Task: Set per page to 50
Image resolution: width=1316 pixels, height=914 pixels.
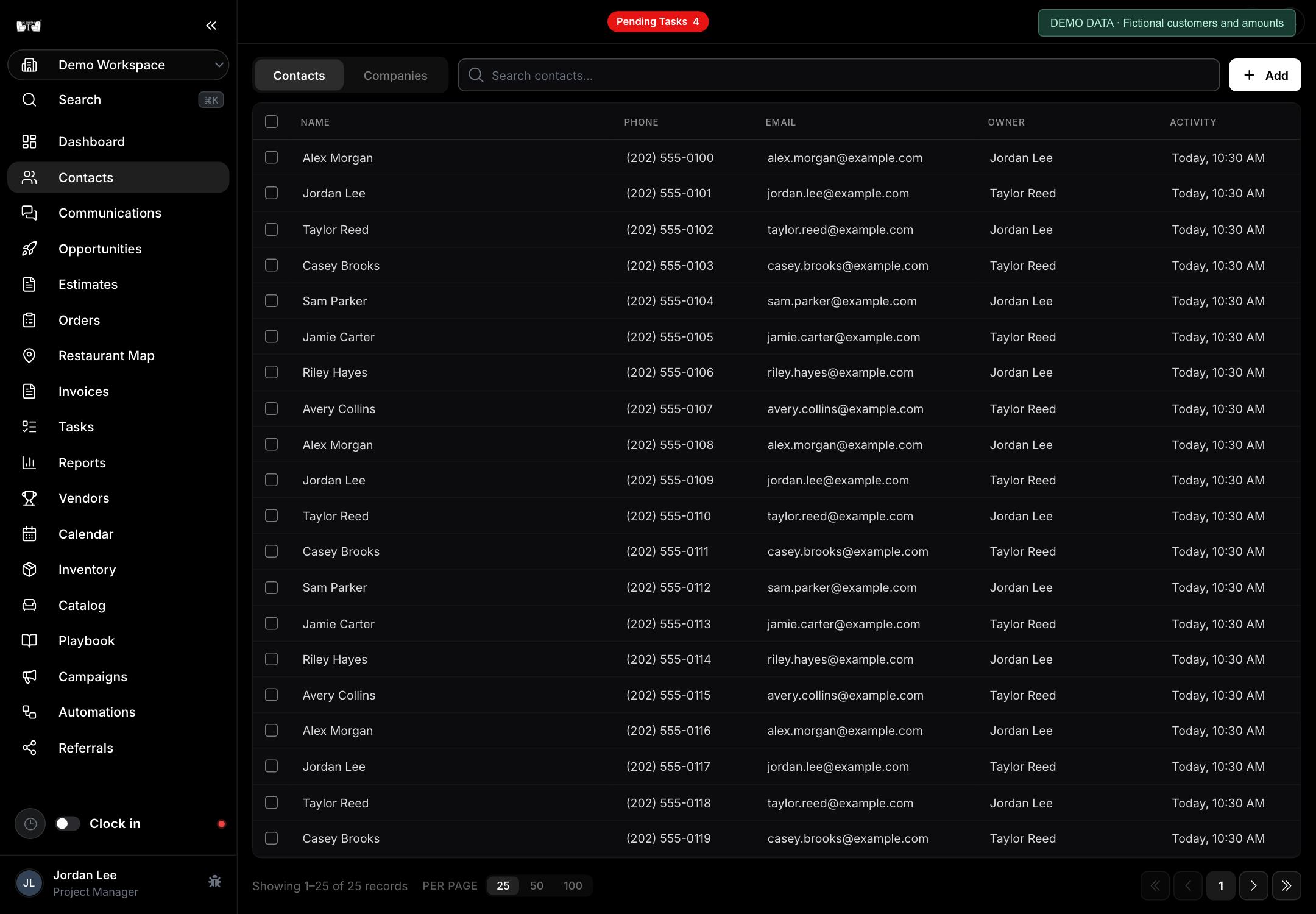Action: pos(536,886)
